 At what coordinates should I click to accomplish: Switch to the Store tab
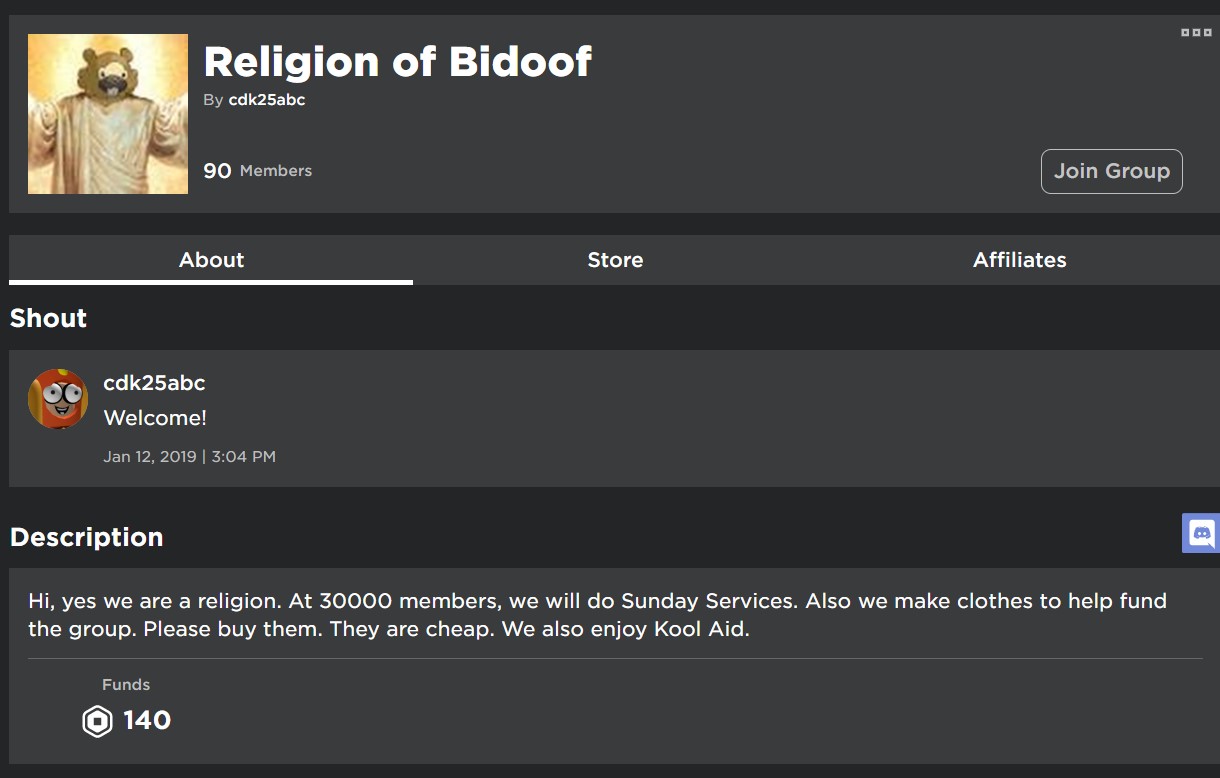click(x=615, y=260)
